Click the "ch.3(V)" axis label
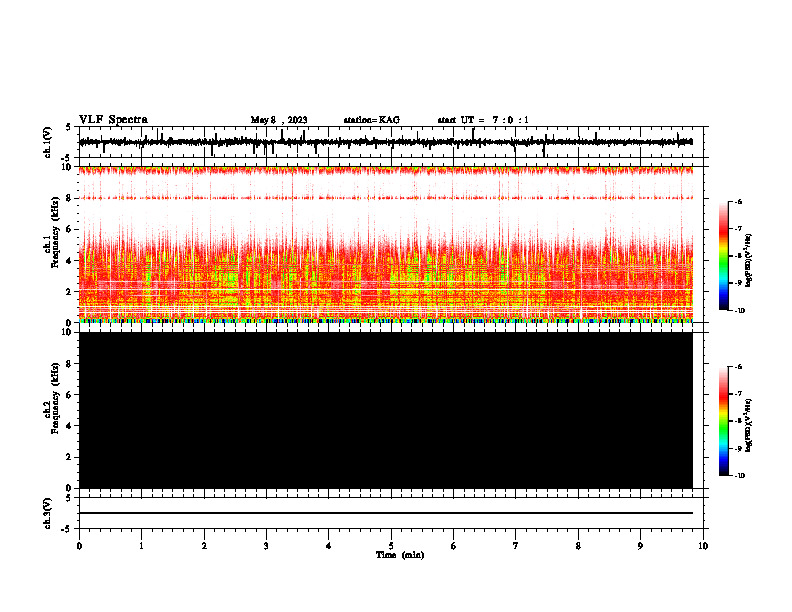Screen dimensions: 792x612 [48, 513]
